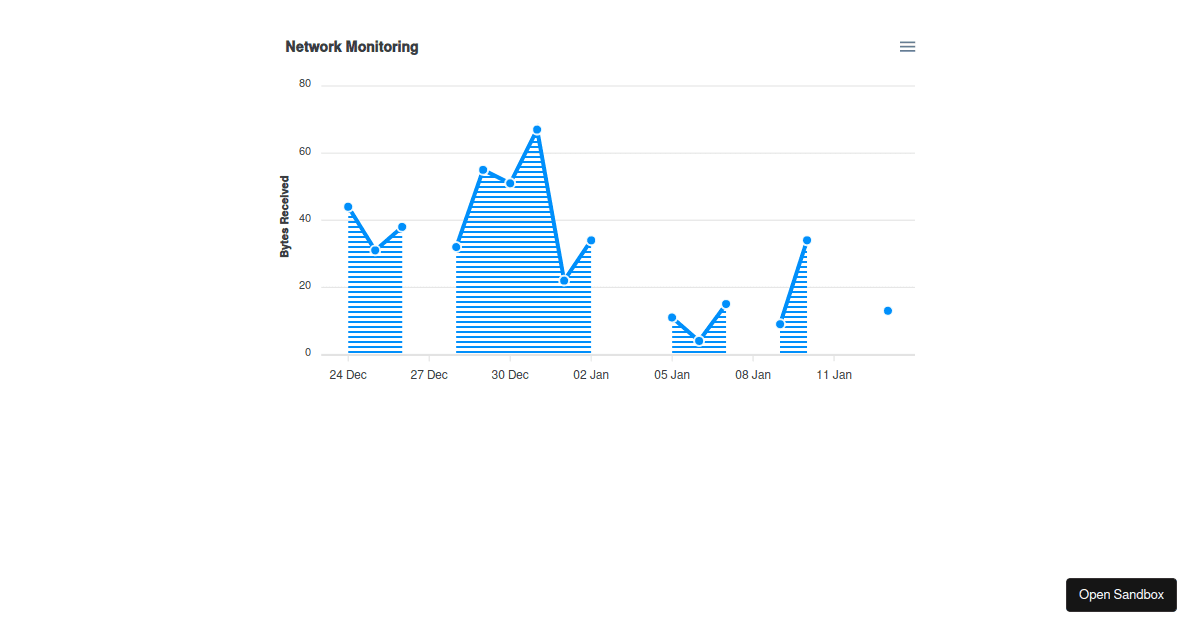Click the Open Sandbox button
1200x630 pixels.
pos(1121,594)
